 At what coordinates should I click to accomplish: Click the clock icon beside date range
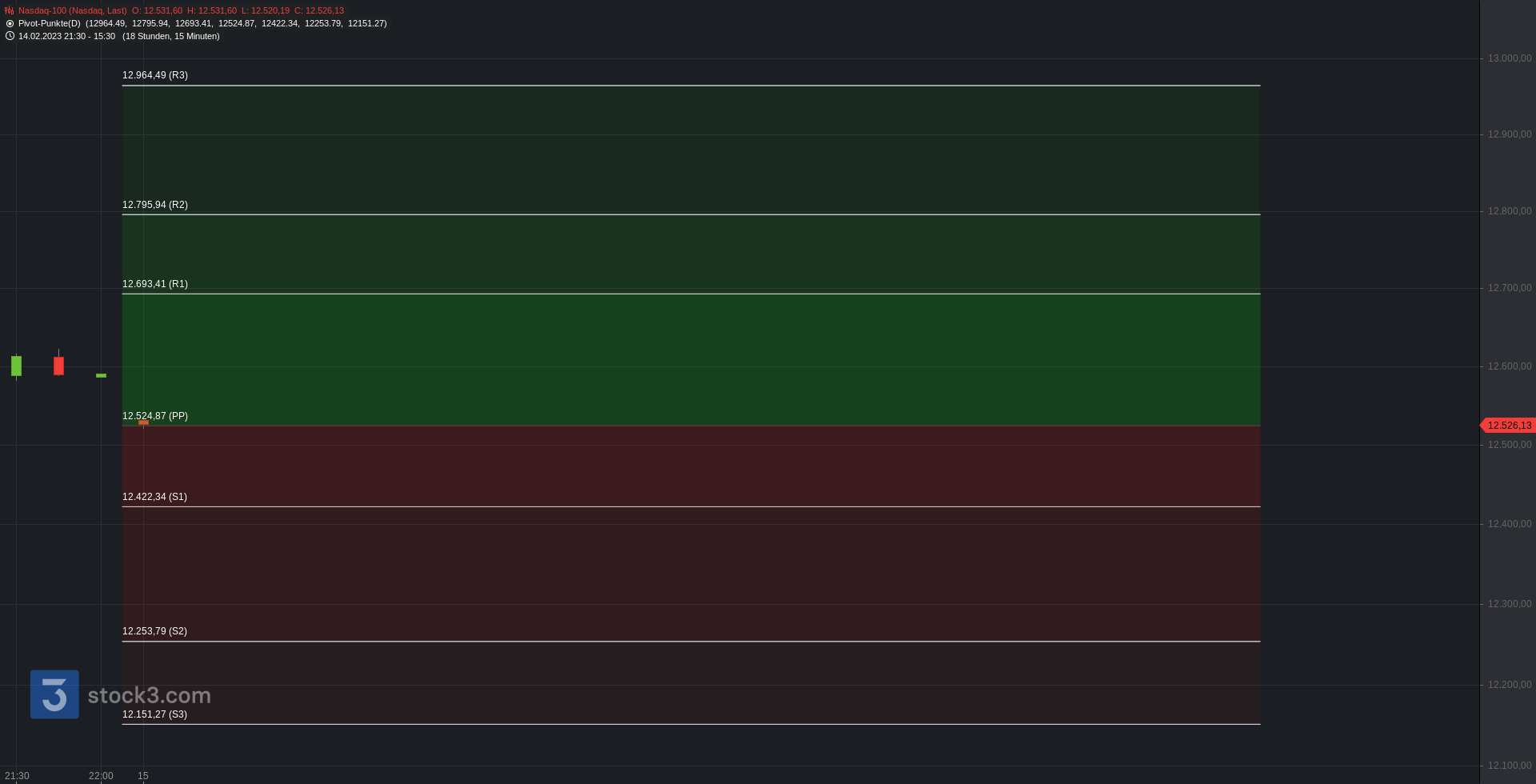pos(10,36)
